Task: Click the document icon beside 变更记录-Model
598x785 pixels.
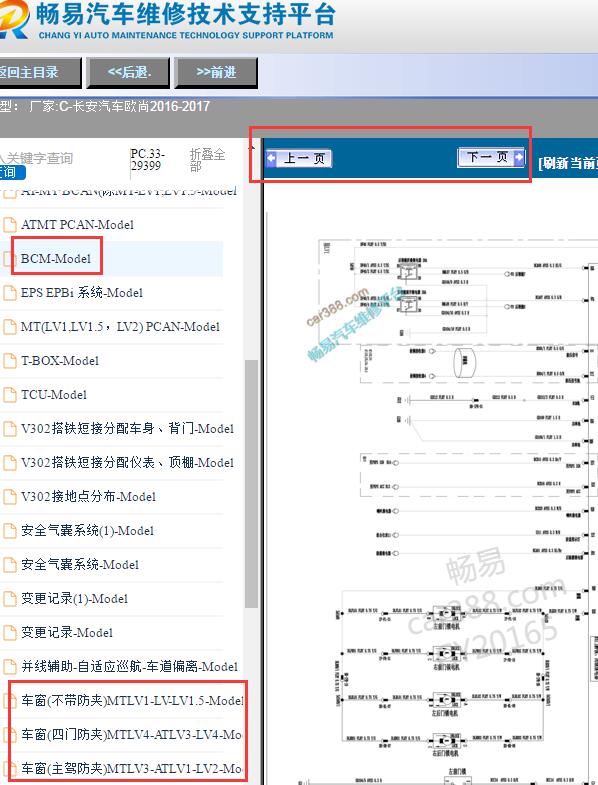Action: click(x=10, y=633)
